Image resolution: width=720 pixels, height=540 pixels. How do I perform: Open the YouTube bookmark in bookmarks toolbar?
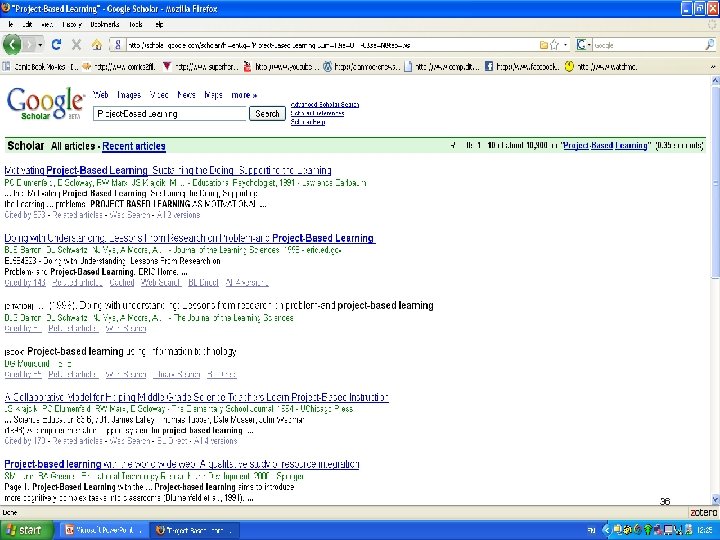tap(281, 67)
